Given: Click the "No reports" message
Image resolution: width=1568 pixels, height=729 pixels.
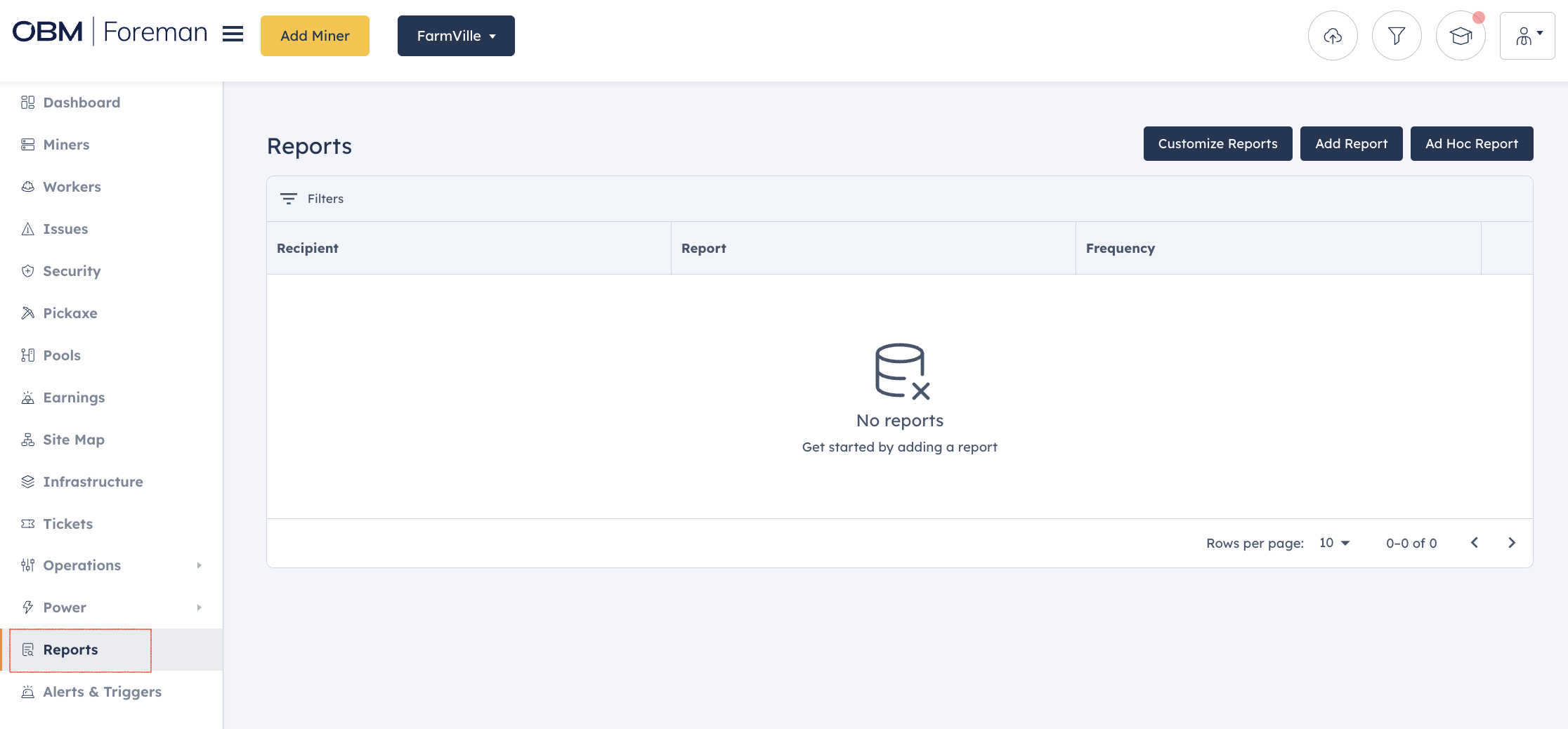Looking at the screenshot, I should [x=900, y=421].
